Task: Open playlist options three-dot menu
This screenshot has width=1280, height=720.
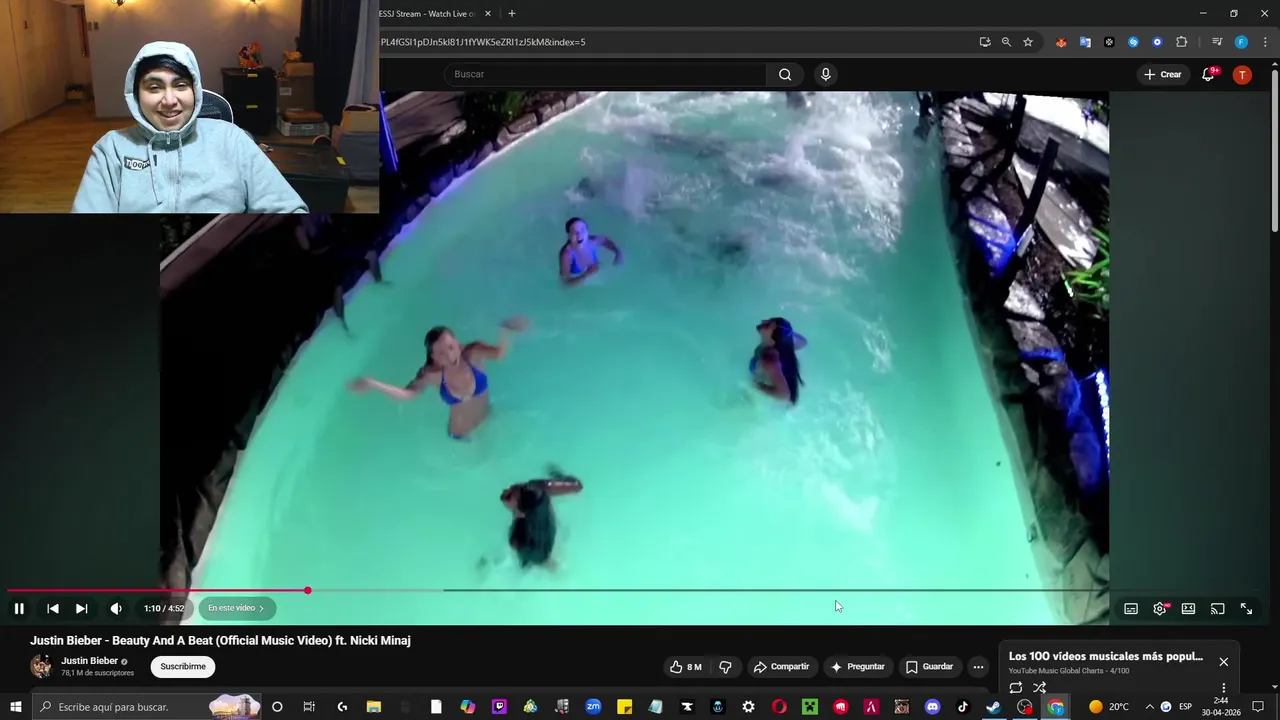Action: [x=1223, y=688]
